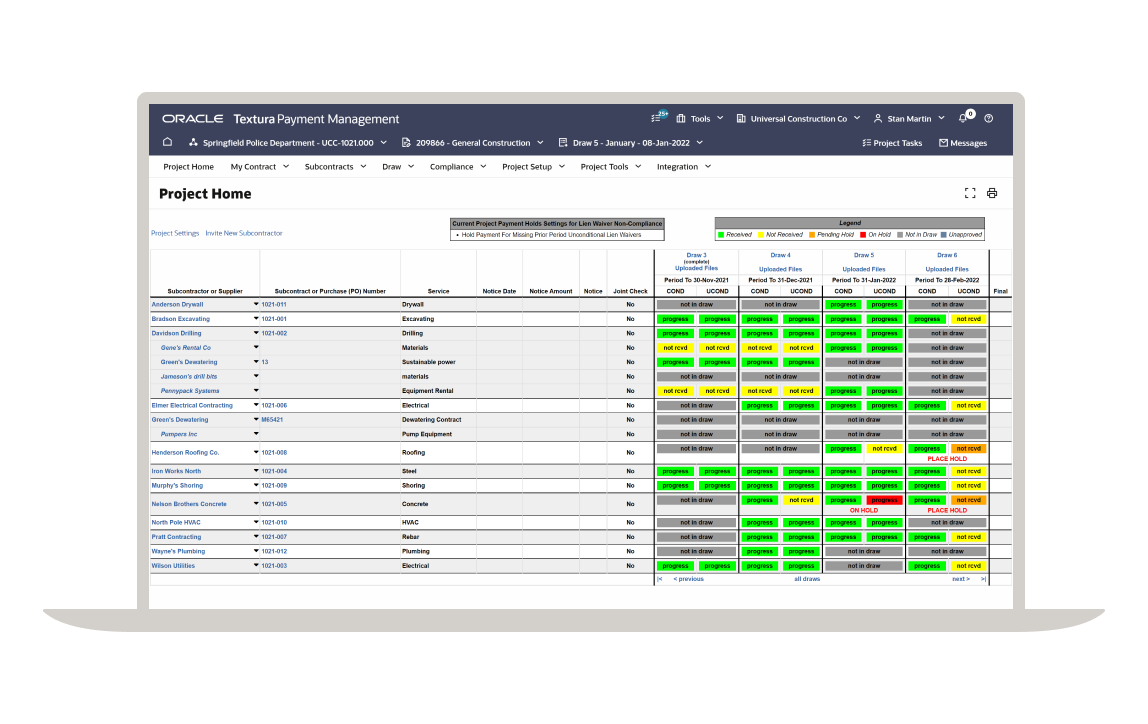Screen dimensions: 1148x724
Task: Open the notifications bell
Action: 961,118
